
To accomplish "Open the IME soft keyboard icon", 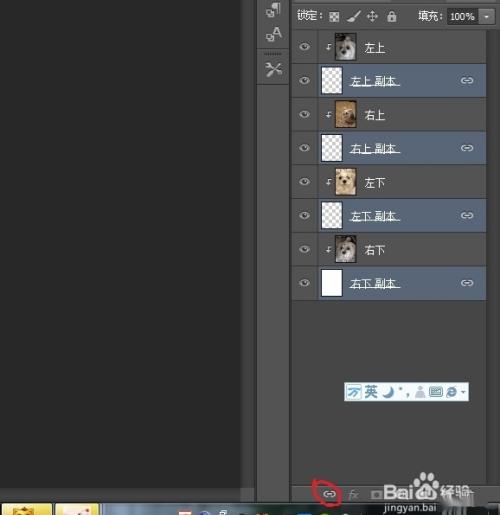I will (435, 392).
